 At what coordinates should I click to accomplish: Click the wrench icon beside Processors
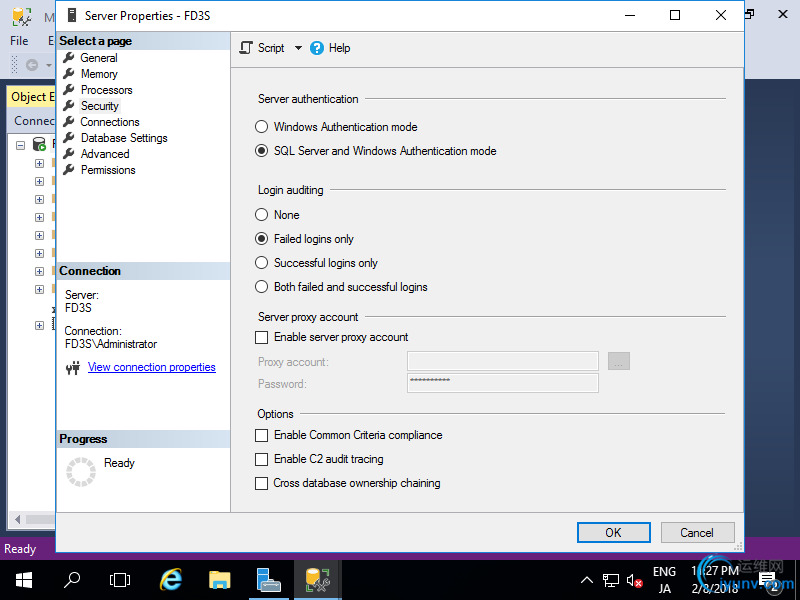tap(69, 90)
